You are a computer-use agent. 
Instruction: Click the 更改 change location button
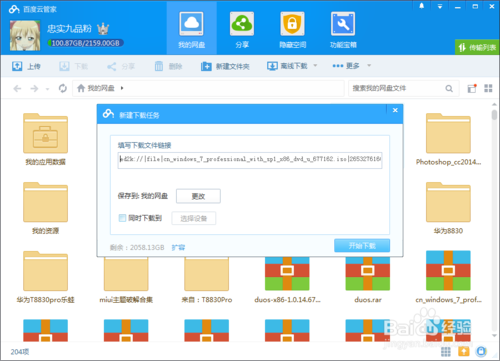click(198, 196)
